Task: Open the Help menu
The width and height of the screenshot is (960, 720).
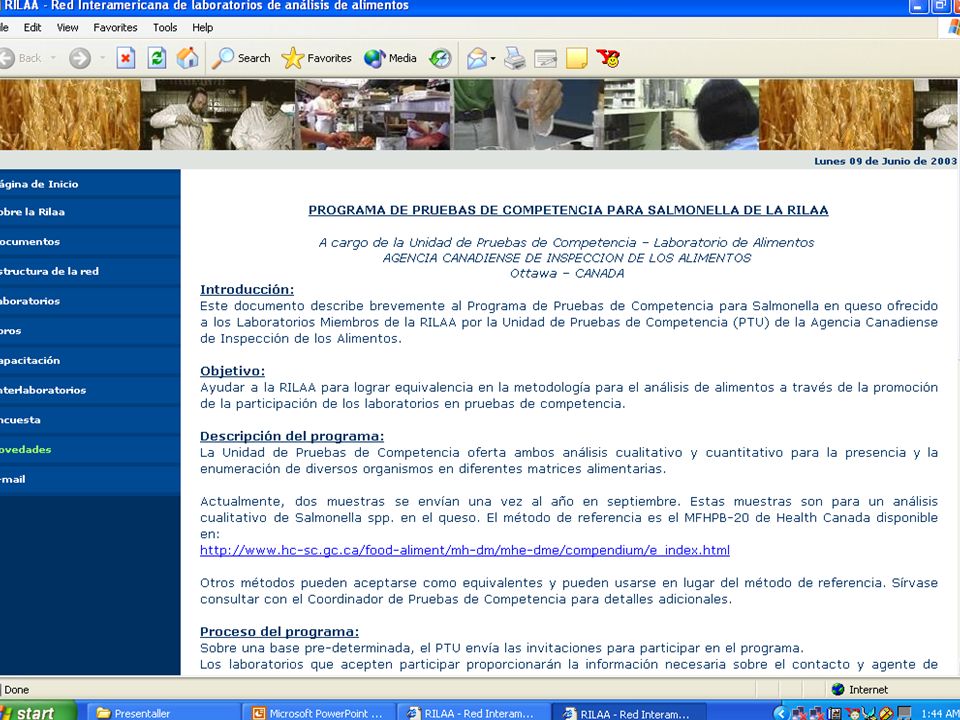Action: coord(203,28)
